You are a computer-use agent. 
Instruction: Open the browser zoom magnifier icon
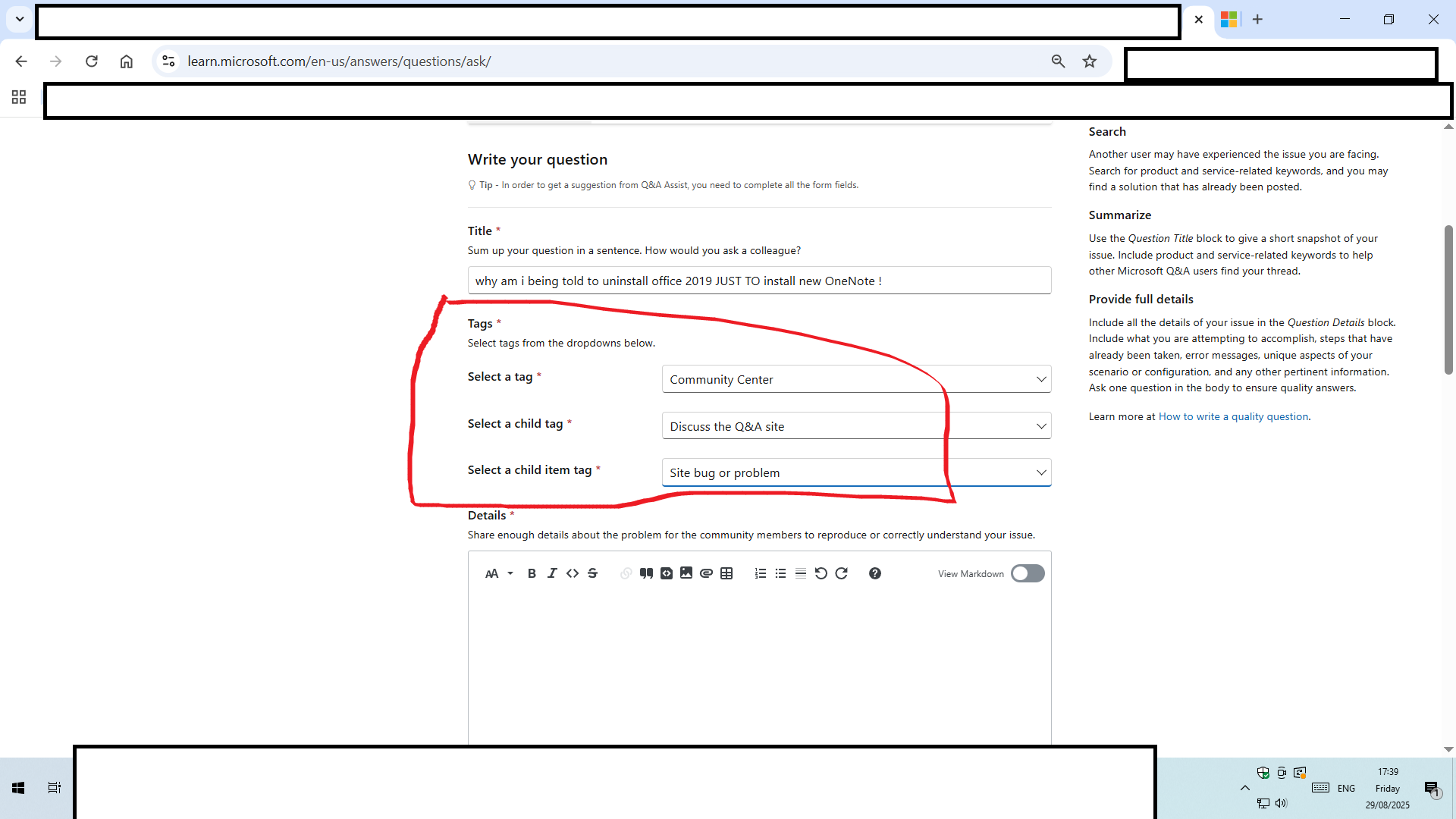pos(1058,61)
